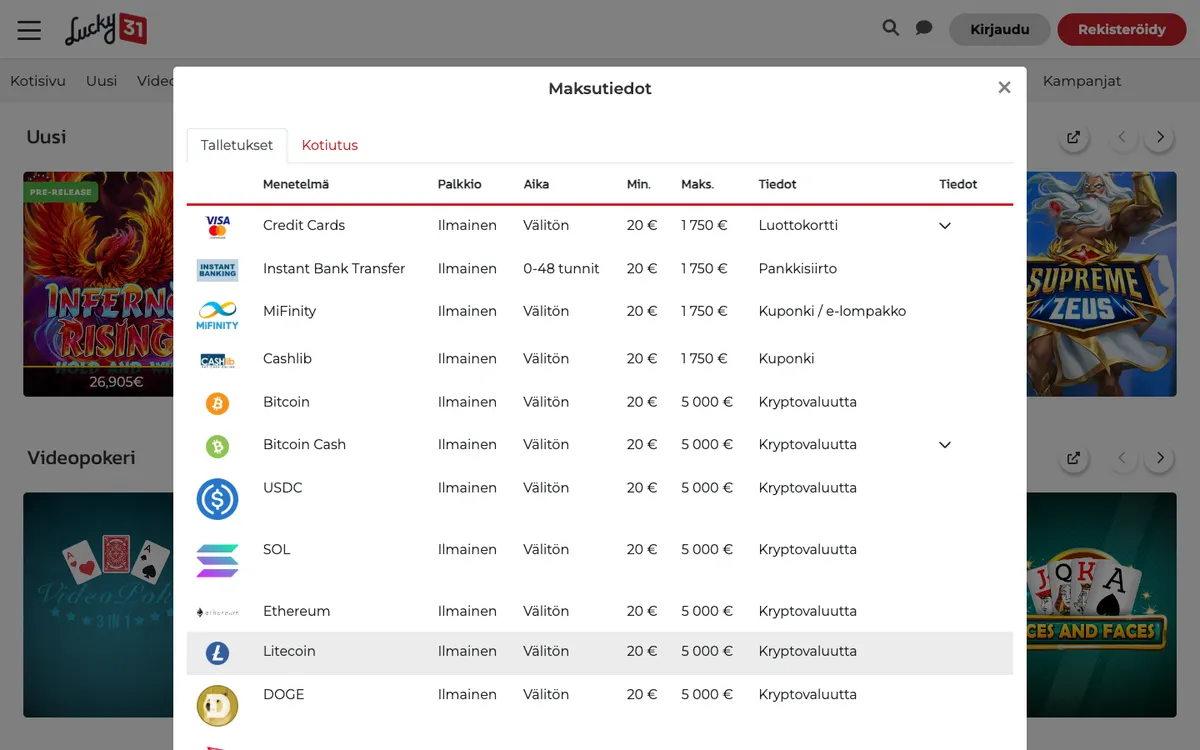This screenshot has height=750, width=1200.
Task: Open the Aces and Faces game thumbnail
Action: click(1101, 604)
